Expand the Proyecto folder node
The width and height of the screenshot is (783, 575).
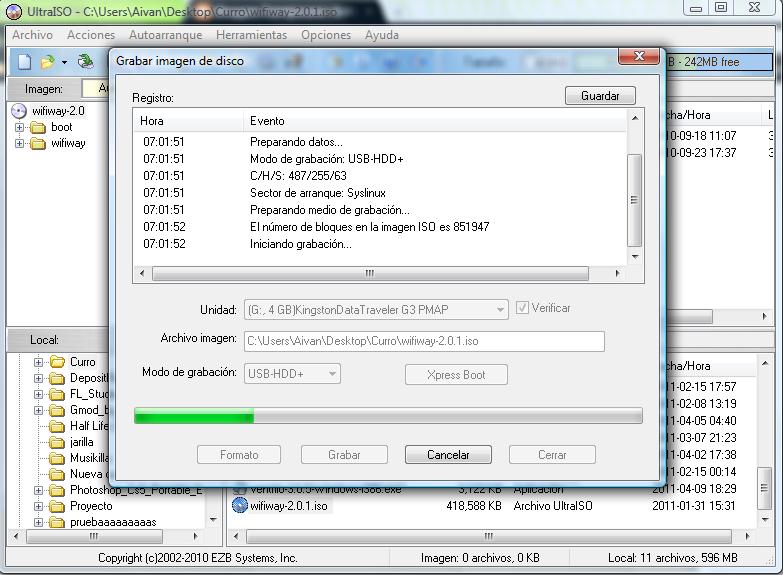click(x=38, y=507)
